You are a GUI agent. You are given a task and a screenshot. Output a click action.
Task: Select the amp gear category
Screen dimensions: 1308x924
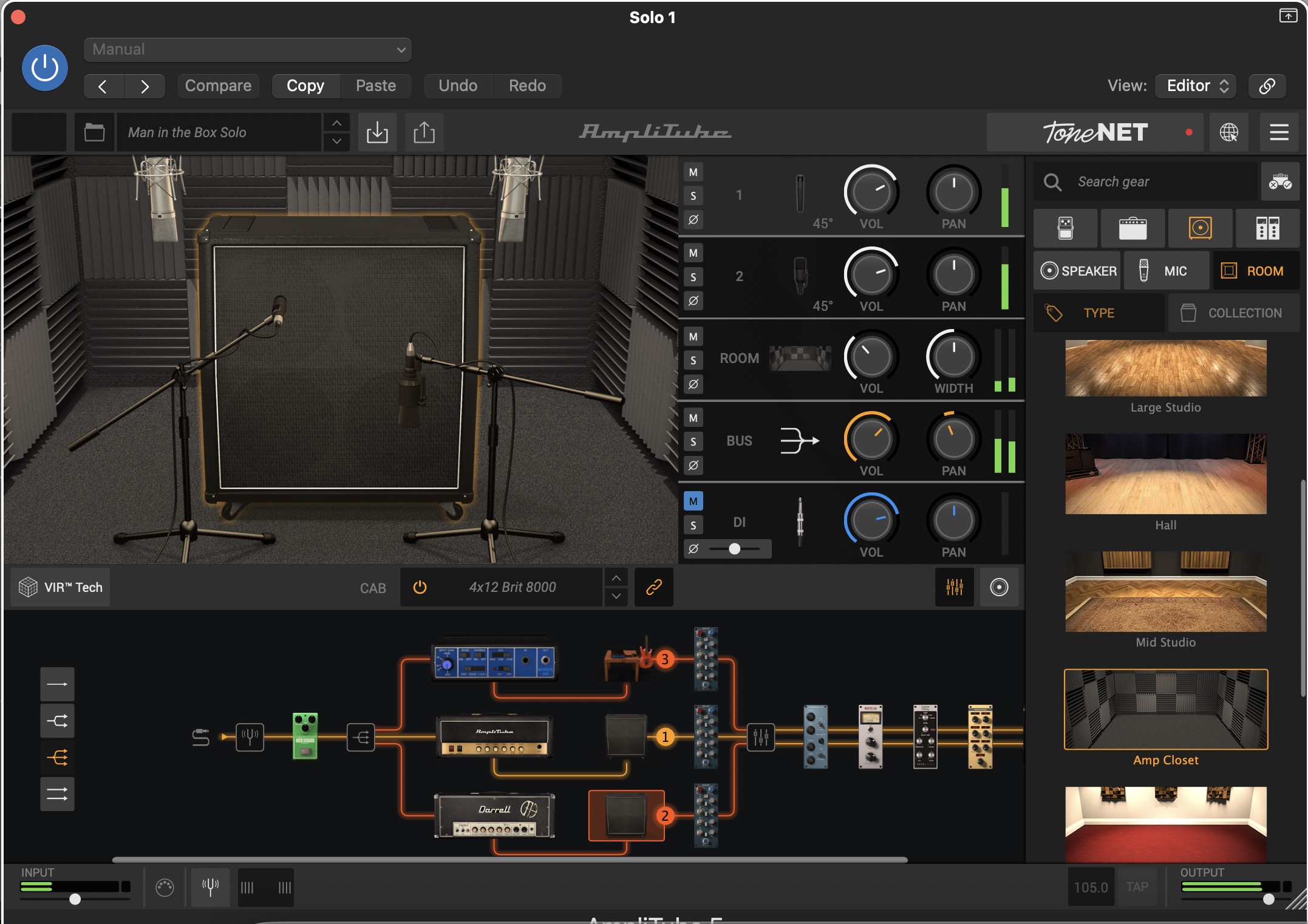pos(1133,229)
